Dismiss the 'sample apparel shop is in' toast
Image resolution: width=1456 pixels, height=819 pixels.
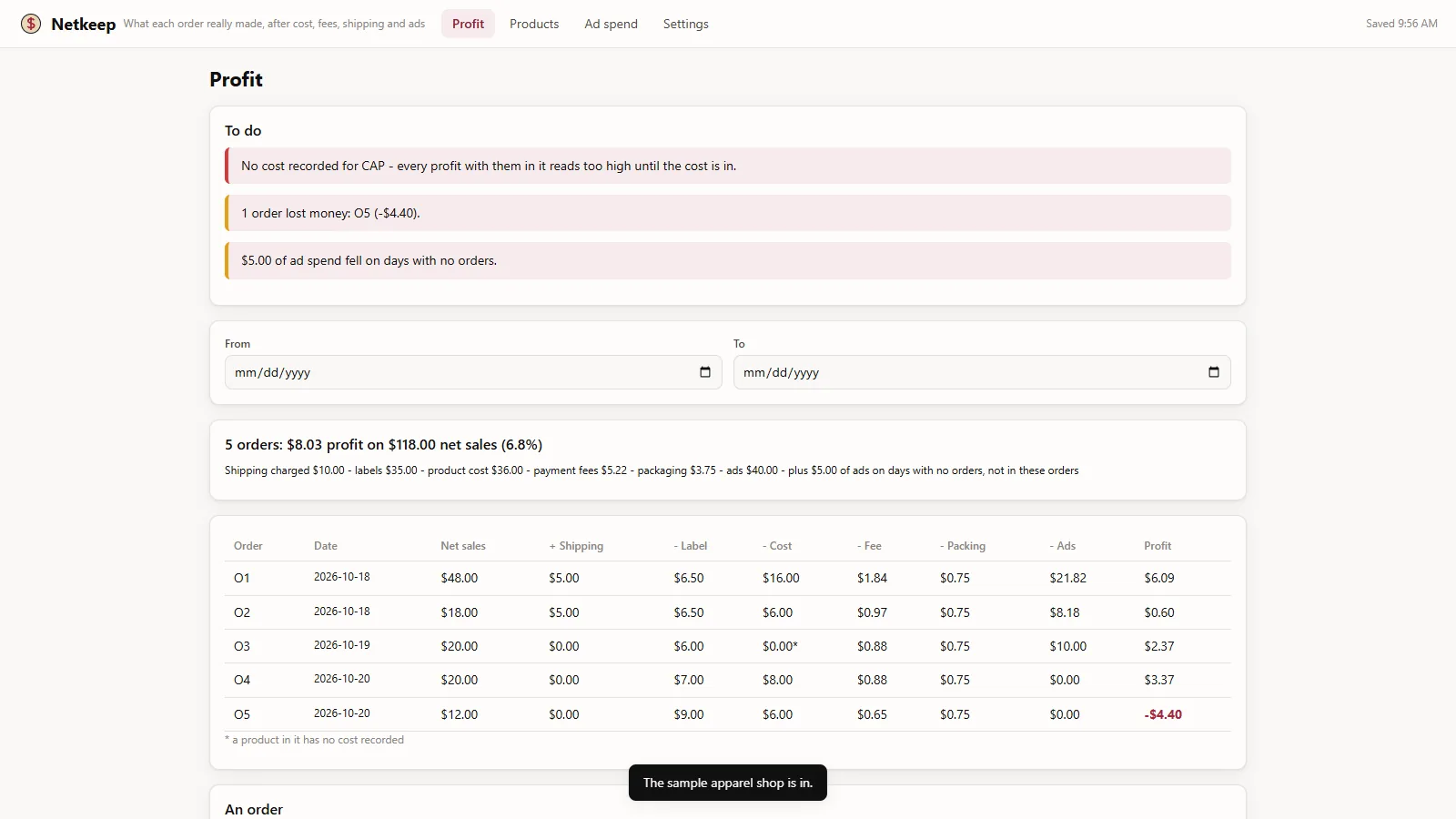(x=728, y=783)
